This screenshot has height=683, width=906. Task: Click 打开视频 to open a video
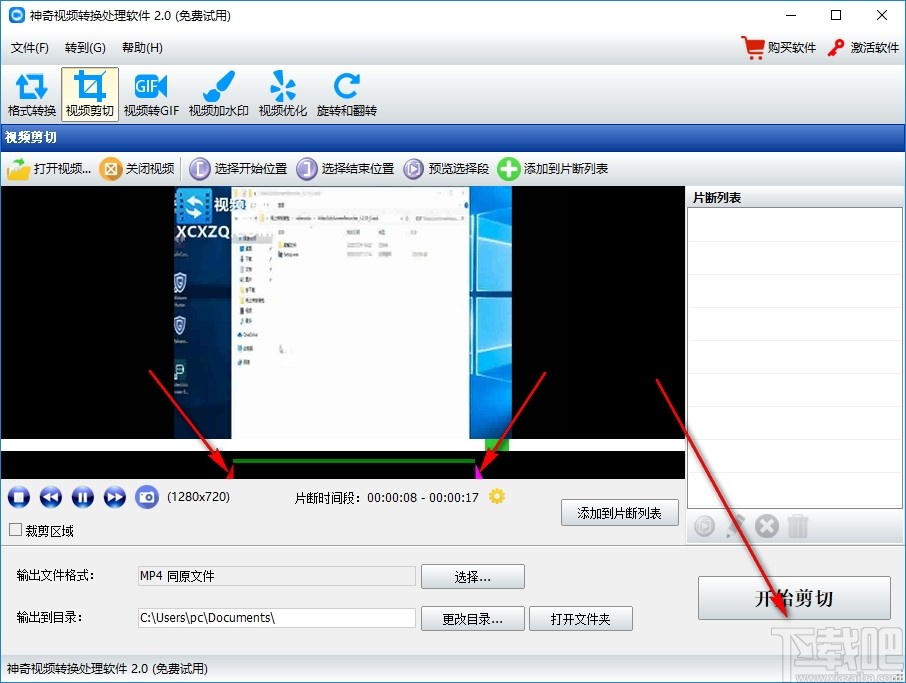[49, 169]
